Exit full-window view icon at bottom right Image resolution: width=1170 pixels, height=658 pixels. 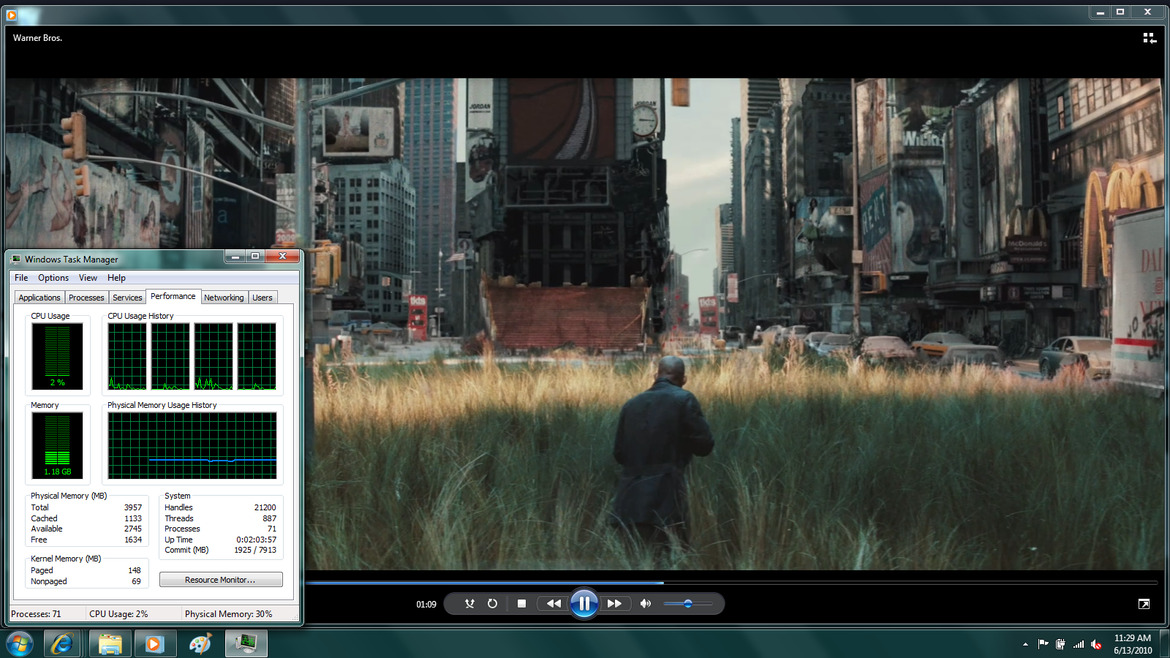click(1144, 604)
